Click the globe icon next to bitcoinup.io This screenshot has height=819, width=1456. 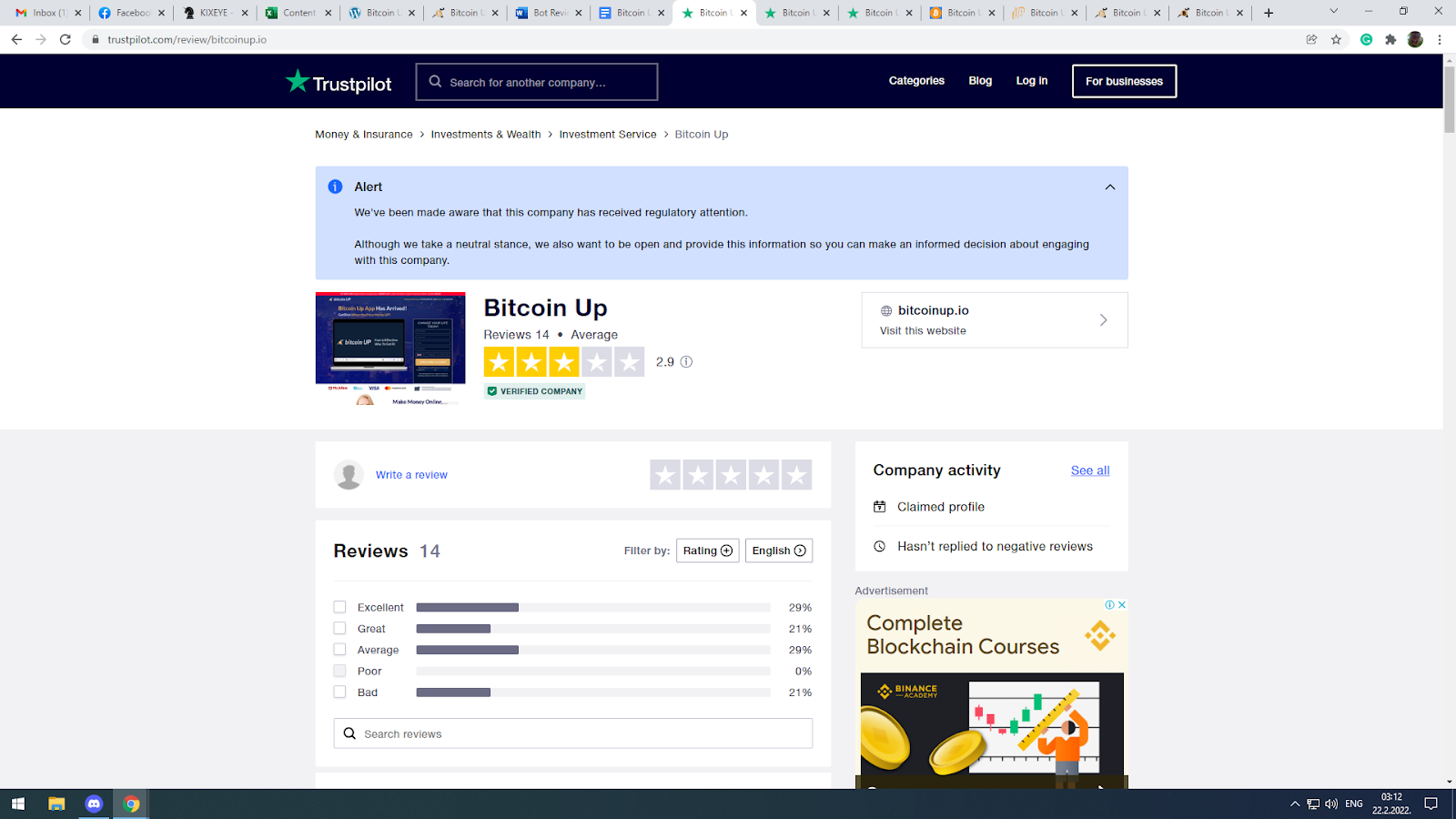click(x=886, y=310)
